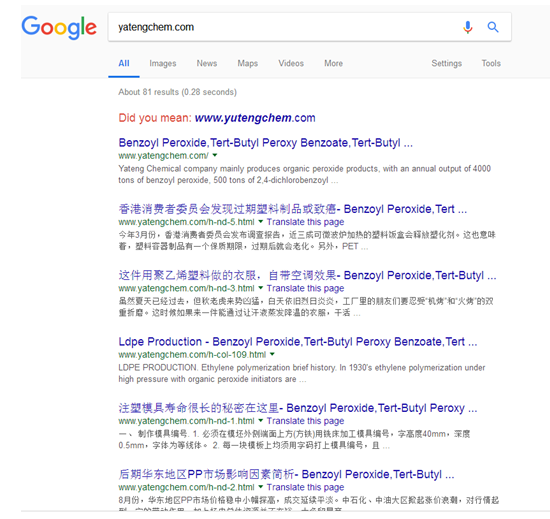Viewport: 550px width, 519px height.
Task: Expand arrow beside h-nd-1.html URL
Action: (261, 420)
